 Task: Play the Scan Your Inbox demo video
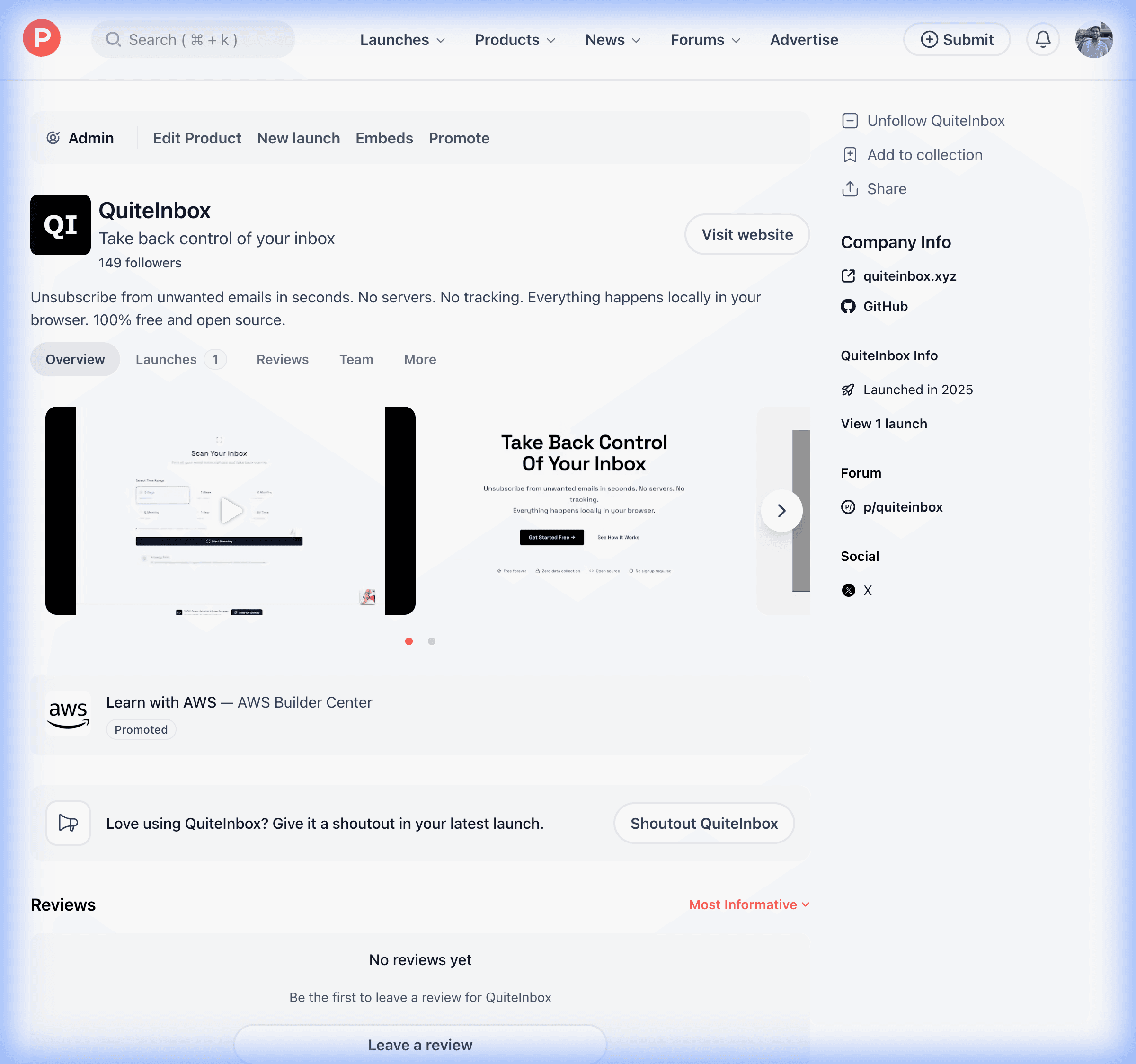[x=231, y=510]
